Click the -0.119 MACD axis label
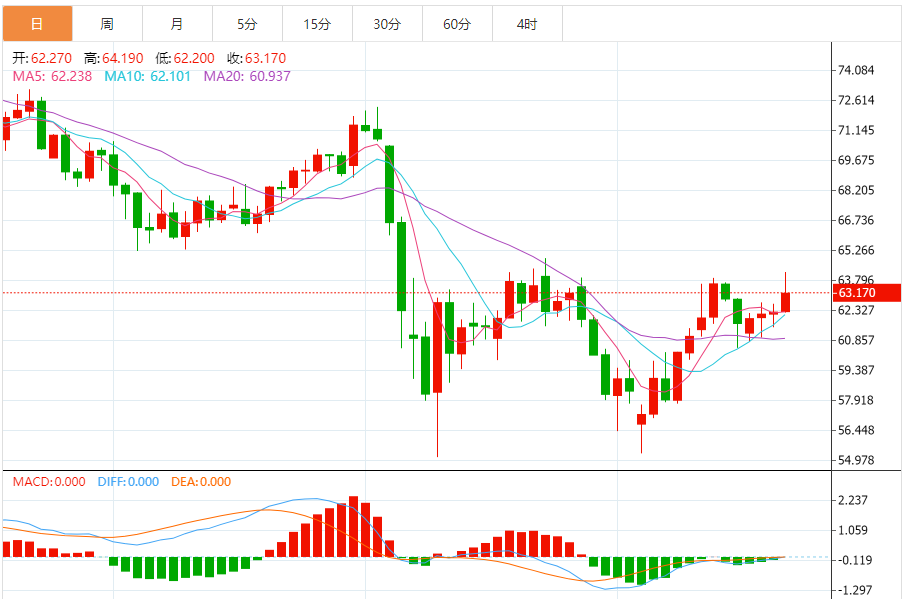The width and height of the screenshot is (907, 599). 853,560
